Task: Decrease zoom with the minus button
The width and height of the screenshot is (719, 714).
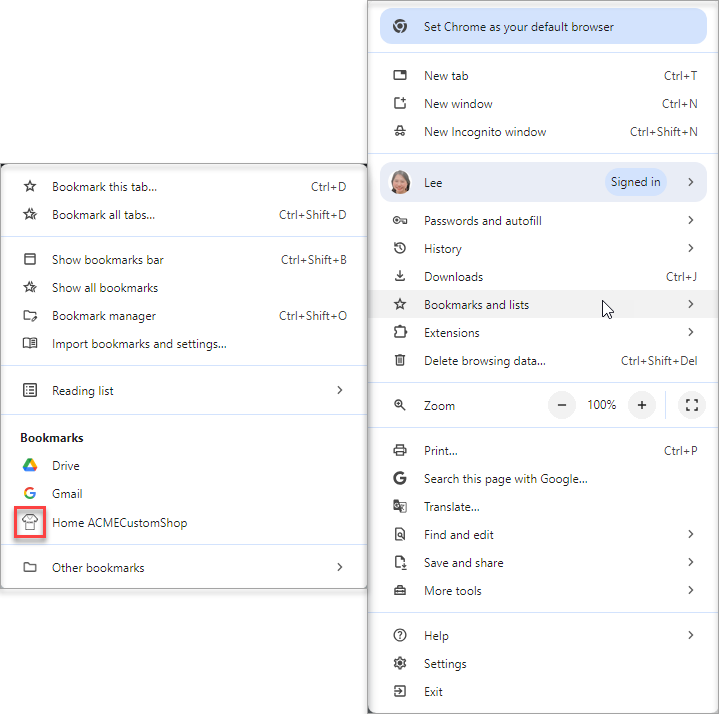Action: coord(561,405)
